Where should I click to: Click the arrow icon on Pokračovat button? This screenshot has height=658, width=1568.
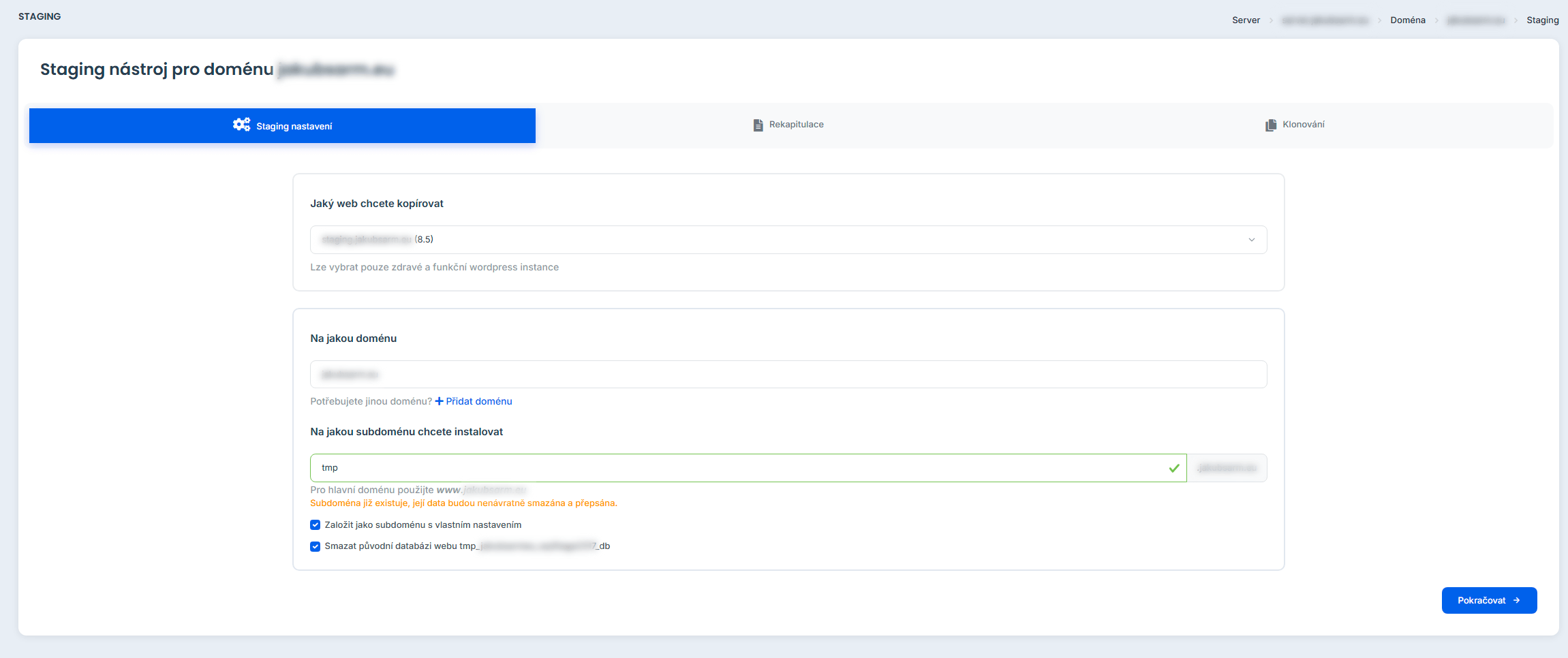pos(1516,600)
